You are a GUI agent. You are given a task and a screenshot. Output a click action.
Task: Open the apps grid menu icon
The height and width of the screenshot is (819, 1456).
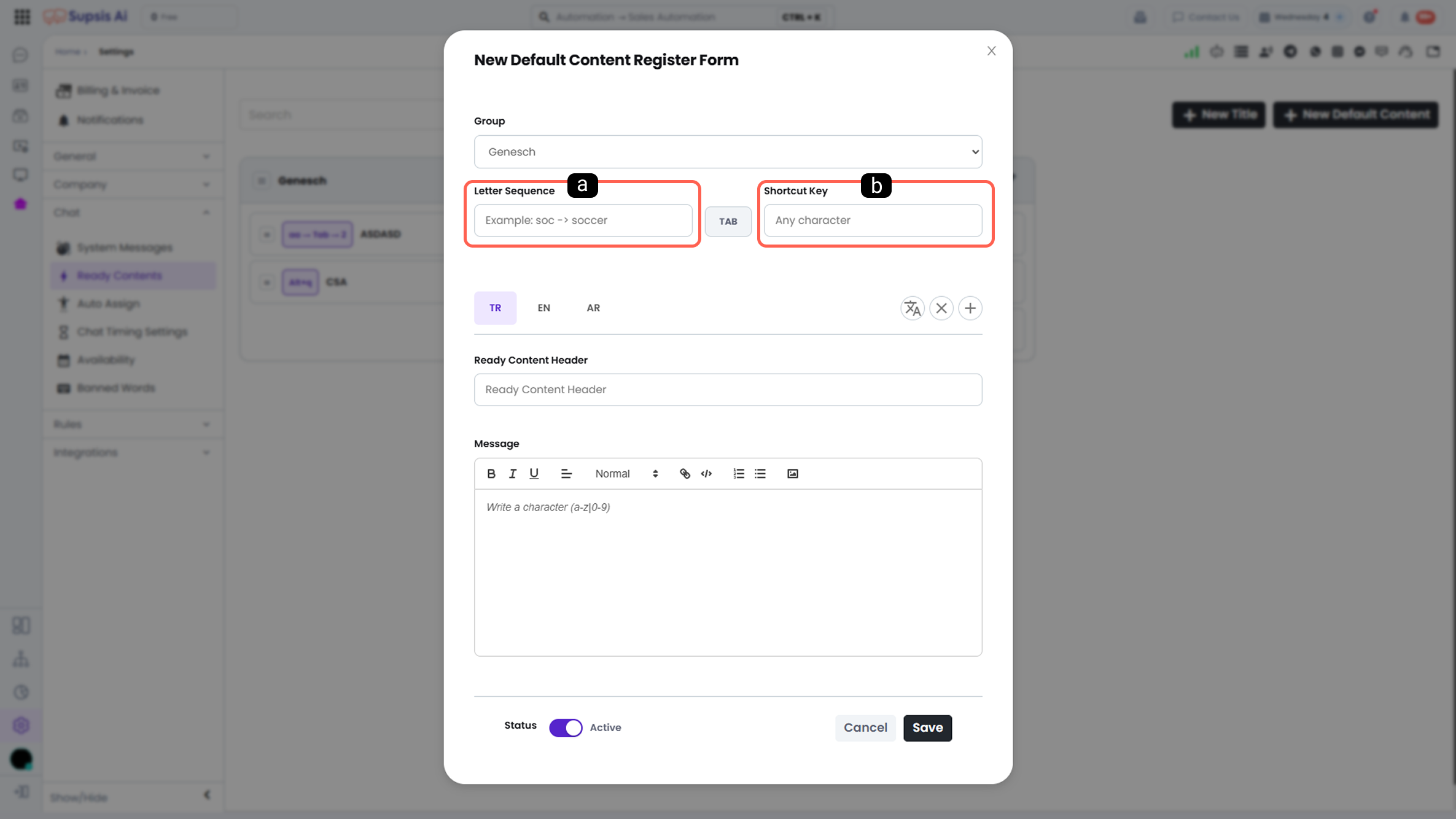[22, 17]
